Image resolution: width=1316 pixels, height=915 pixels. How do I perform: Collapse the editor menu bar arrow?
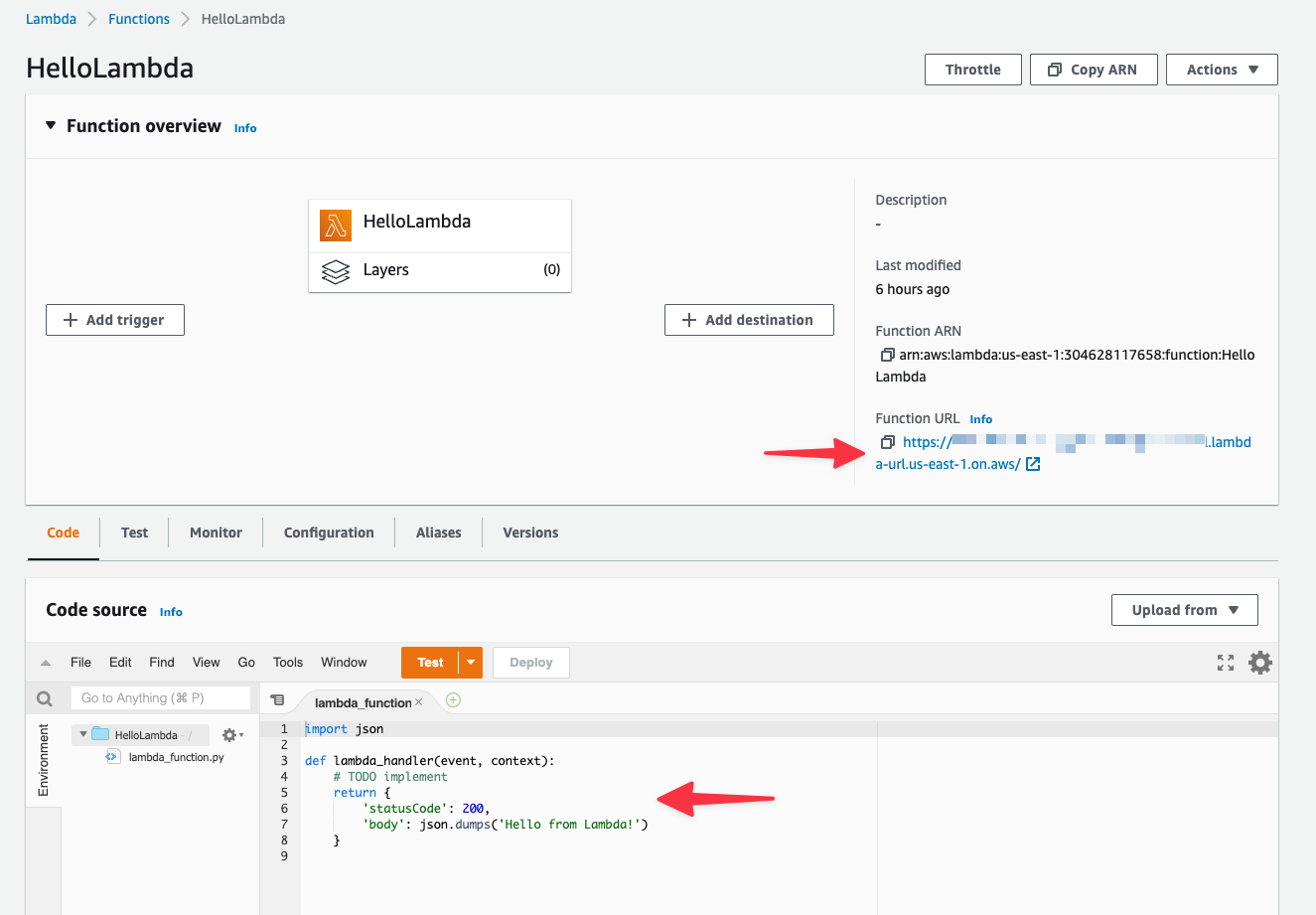(x=45, y=663)
